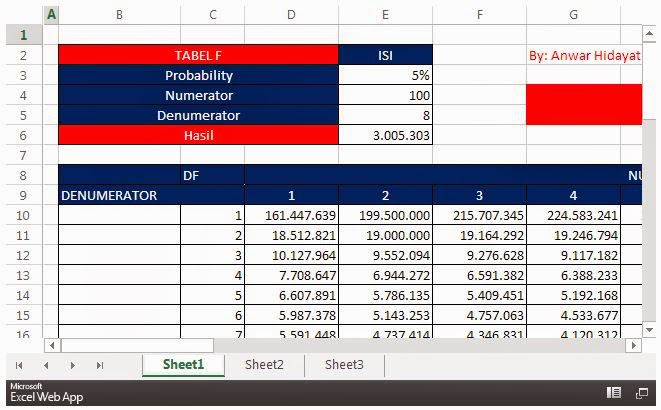Click Microsoft Excel Web App logo text
661x410 pixels.
click(x=46, y=393)
